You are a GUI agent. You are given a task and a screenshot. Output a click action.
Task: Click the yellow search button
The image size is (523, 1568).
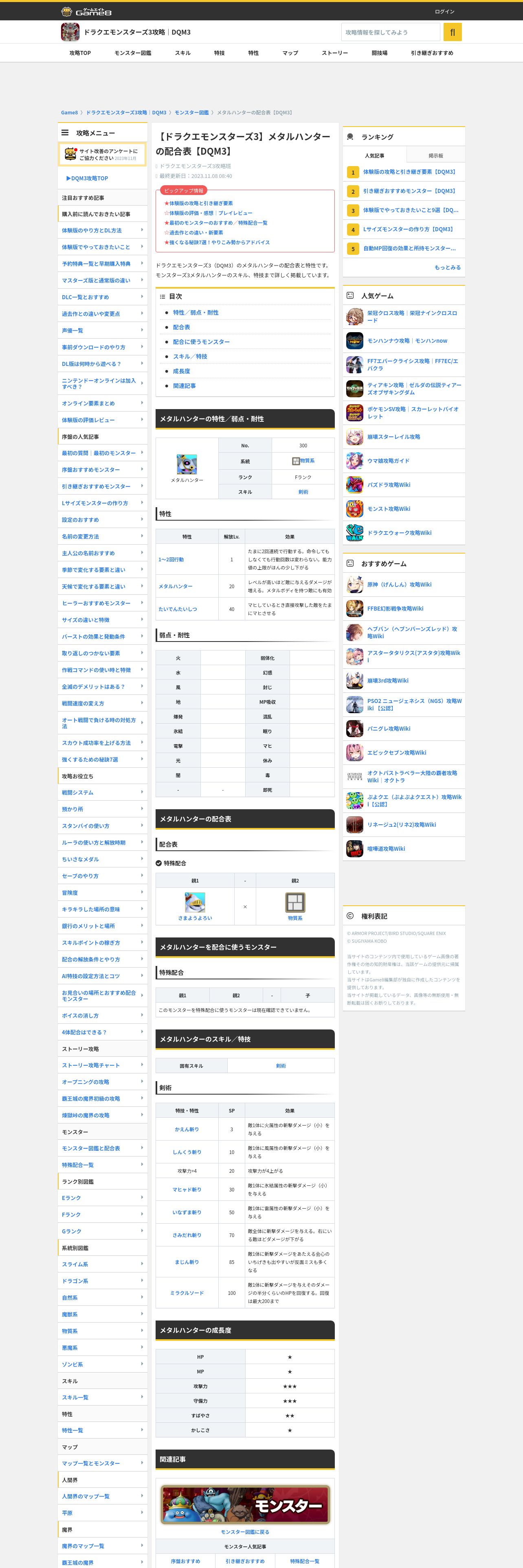point(453,32)
